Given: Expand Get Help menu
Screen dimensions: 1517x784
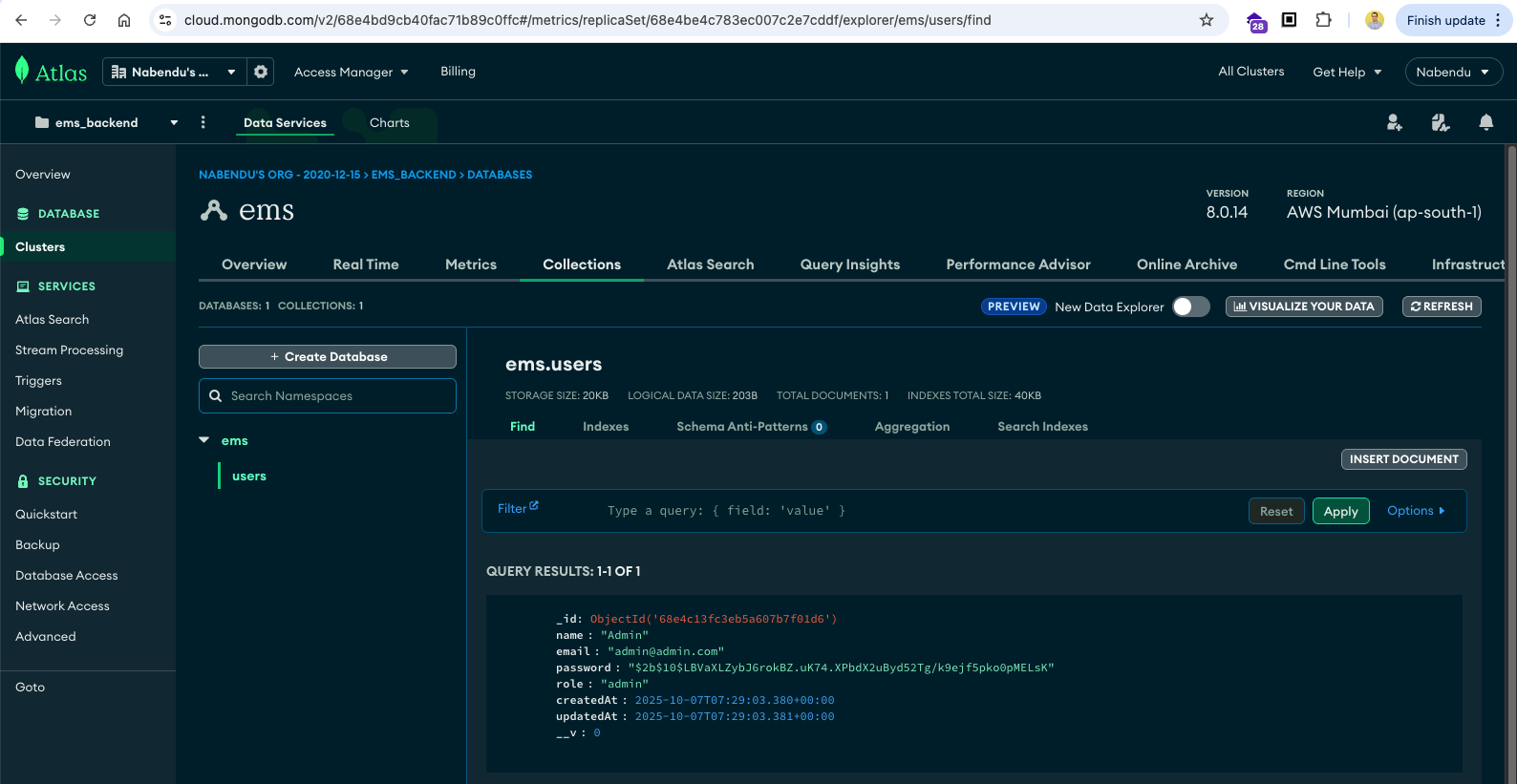Looking at the screenshot, I should [1347, 72].
